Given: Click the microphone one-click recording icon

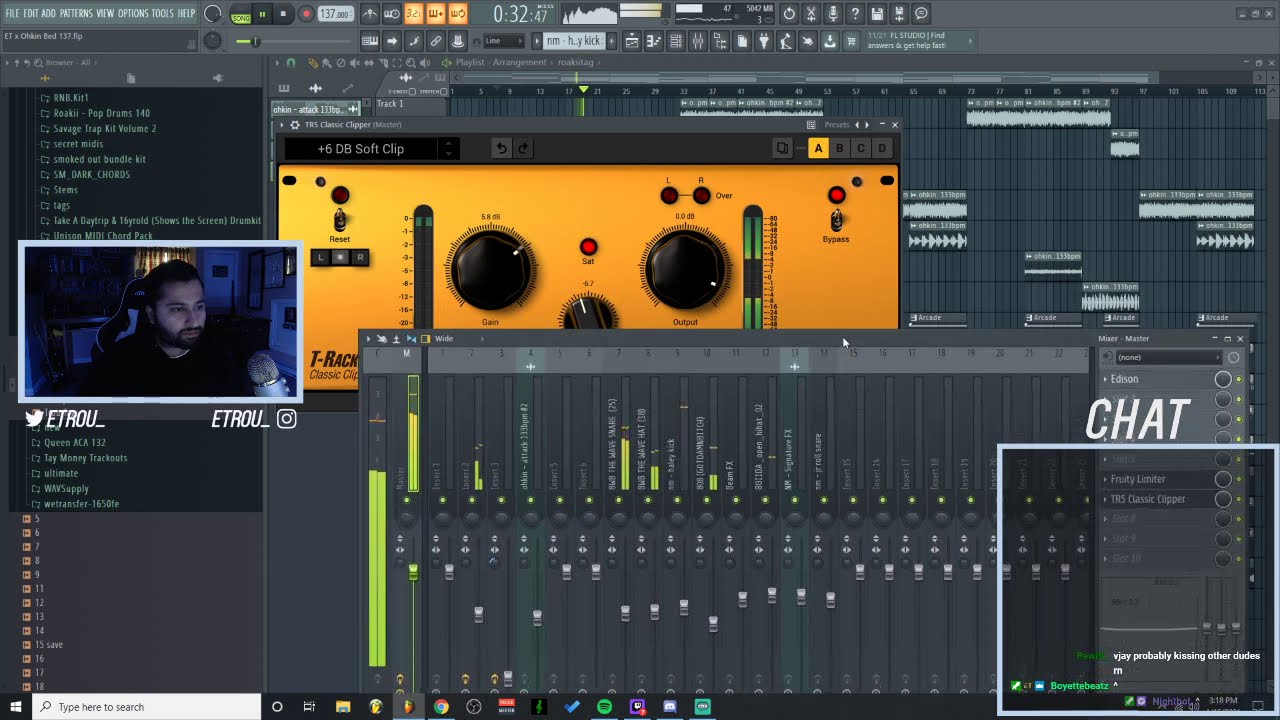Looking at the screenshot, I should tap(834, 14).
